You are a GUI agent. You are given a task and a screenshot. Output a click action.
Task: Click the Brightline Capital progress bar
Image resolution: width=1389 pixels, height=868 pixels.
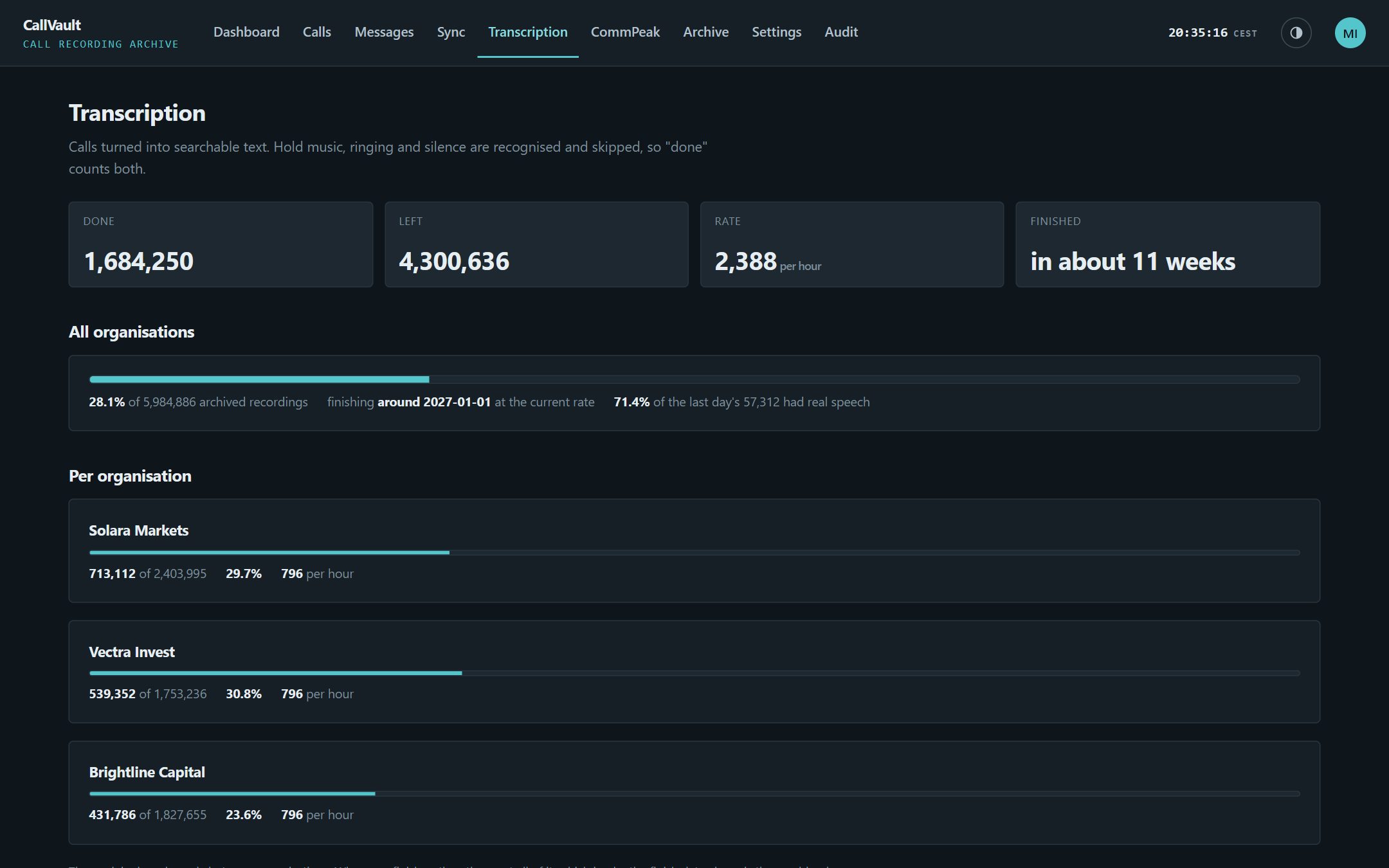tap(694, 793)
